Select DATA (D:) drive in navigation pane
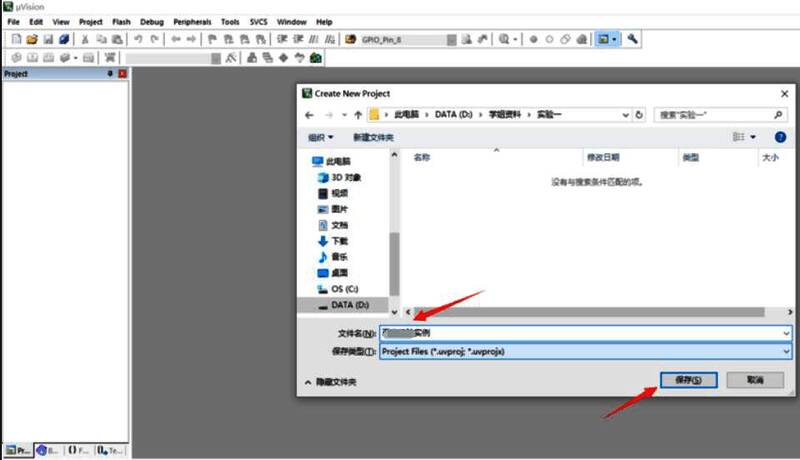The width and height of the screenshot is (800, 460). pos(349,304)
